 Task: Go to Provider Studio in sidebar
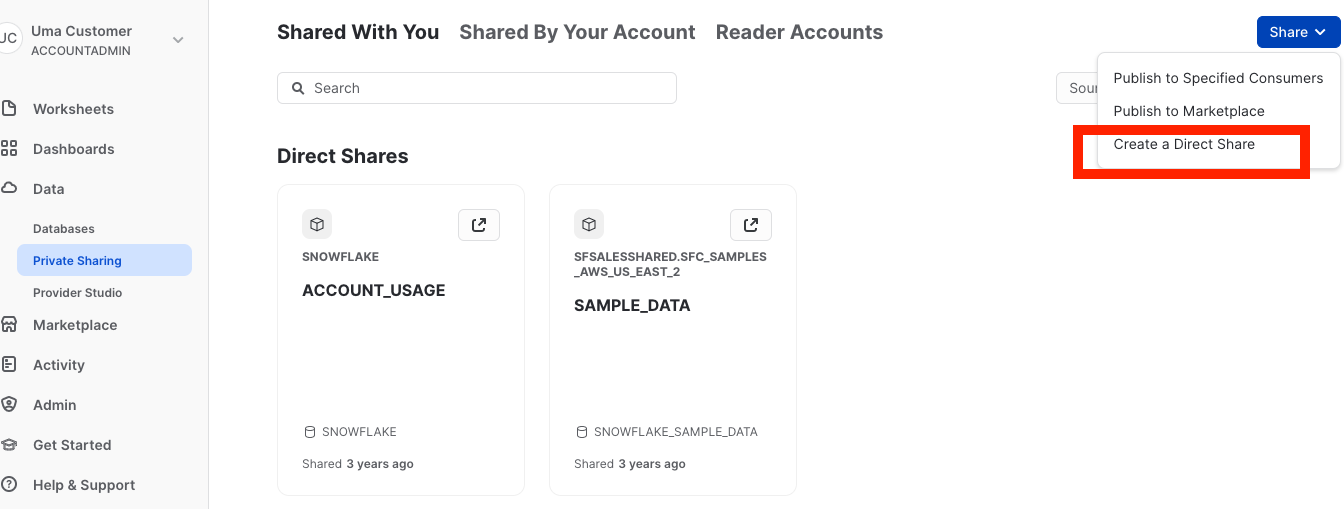[x=78, y=292]
